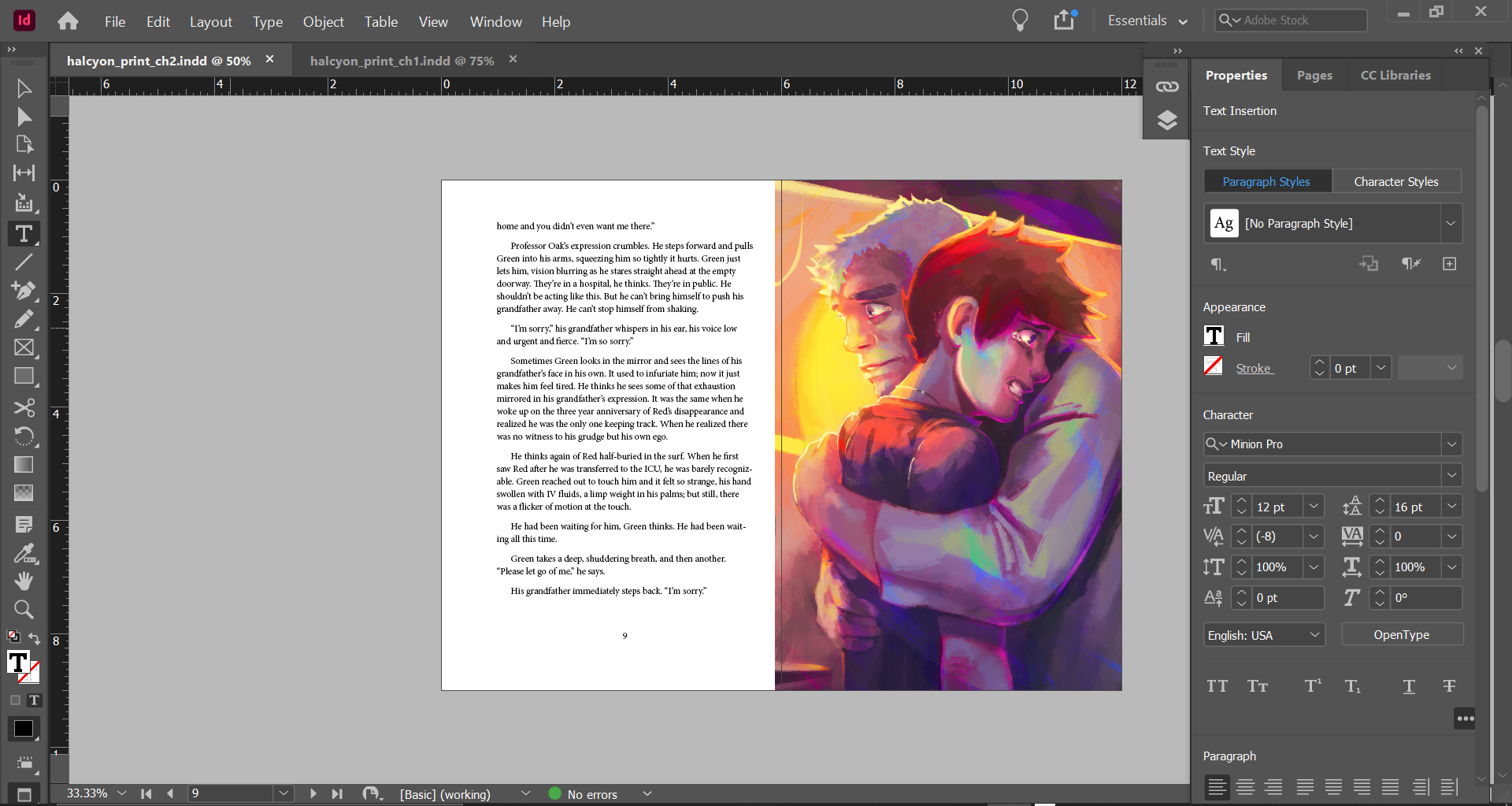This screenshot has height=806, width=1512.
Task: Click the Stroke color swatch
Action: 1214,366
